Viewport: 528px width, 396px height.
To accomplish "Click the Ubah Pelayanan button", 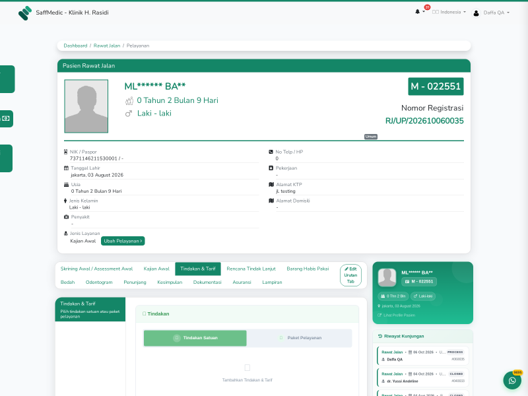I will [x=123, y=241].
